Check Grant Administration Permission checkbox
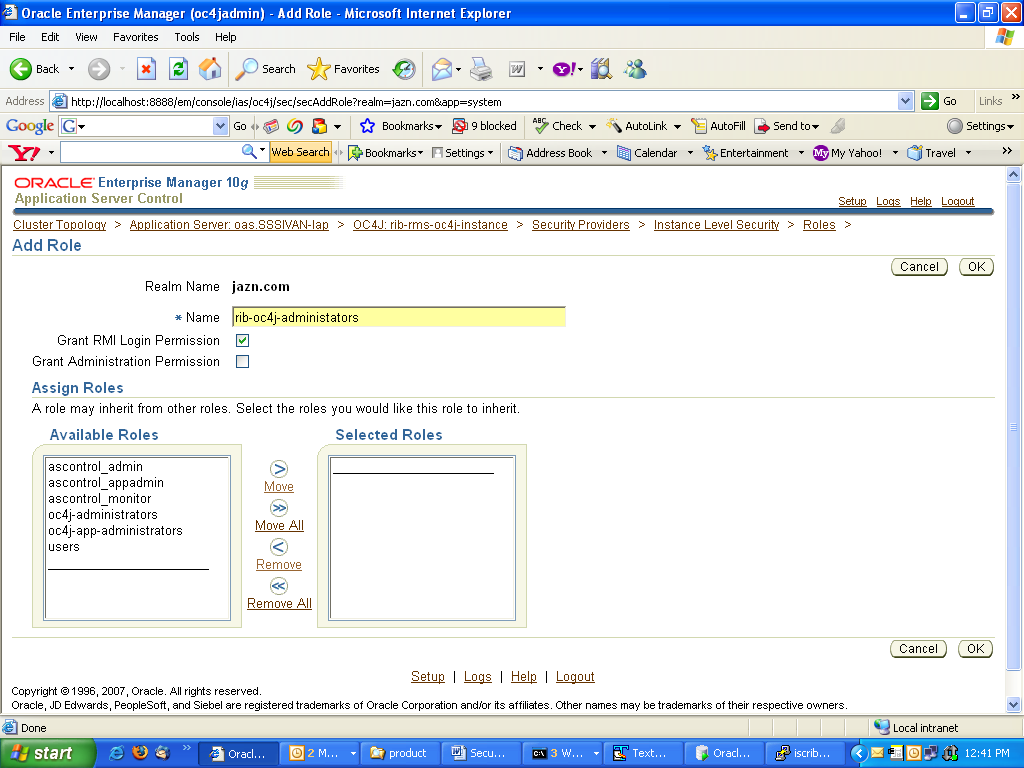Screen dimensions: 1024x768 click(x=242, y=361)
